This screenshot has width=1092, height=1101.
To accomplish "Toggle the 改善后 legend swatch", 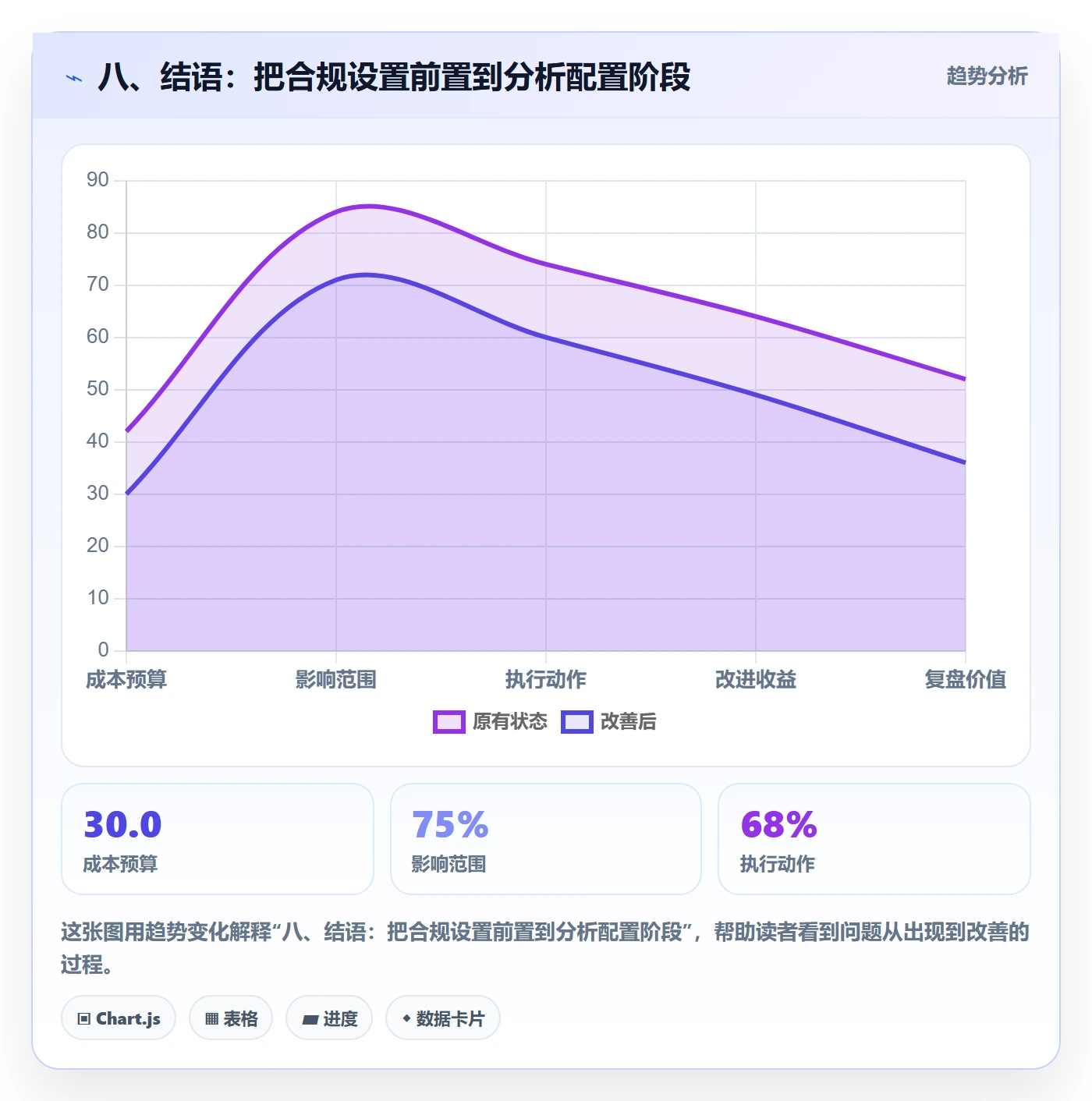I will pos(577,722).
